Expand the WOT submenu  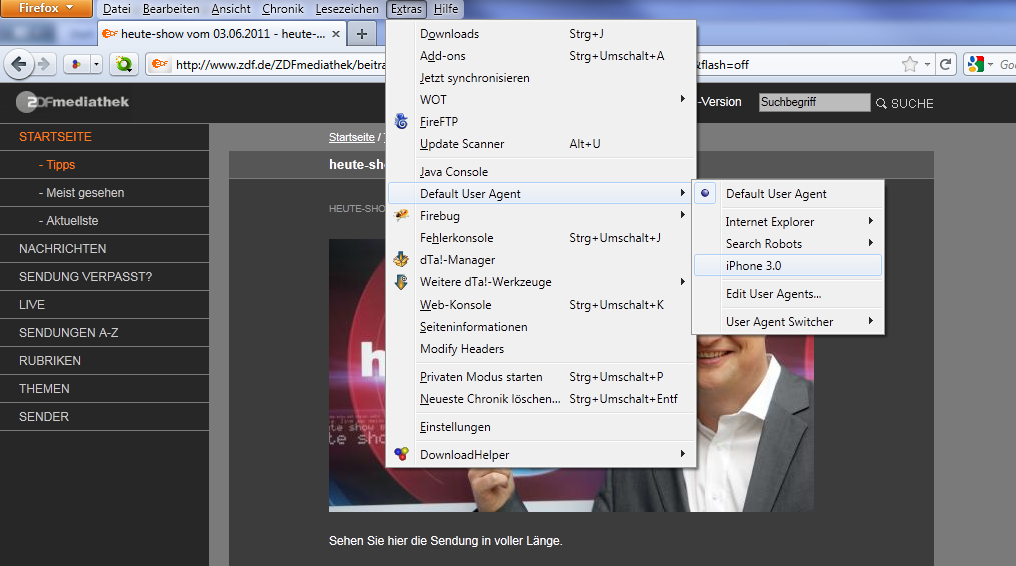tap(541, 100)
